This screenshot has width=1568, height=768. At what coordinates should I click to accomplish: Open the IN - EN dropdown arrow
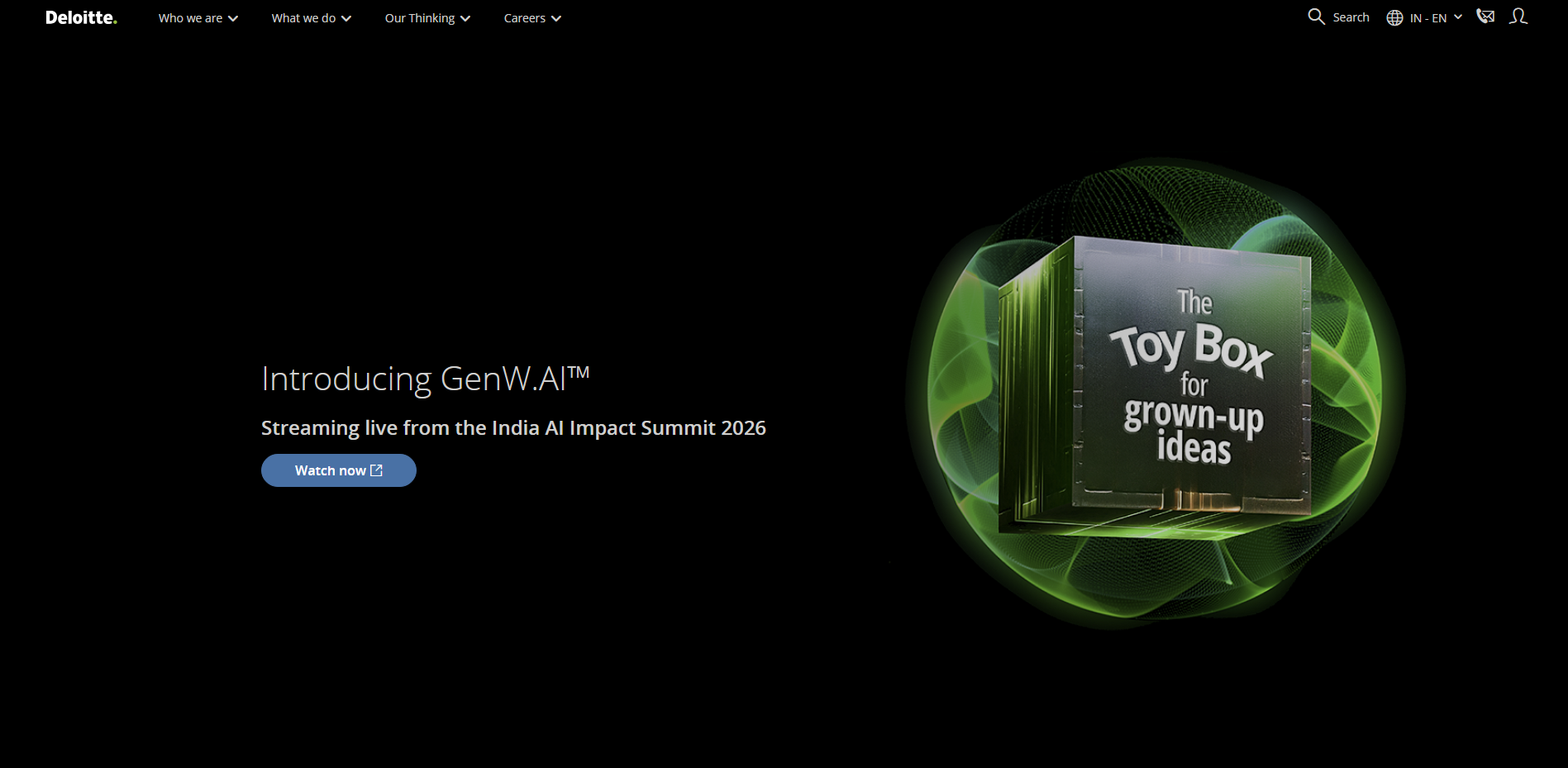tap(1458, 17)
